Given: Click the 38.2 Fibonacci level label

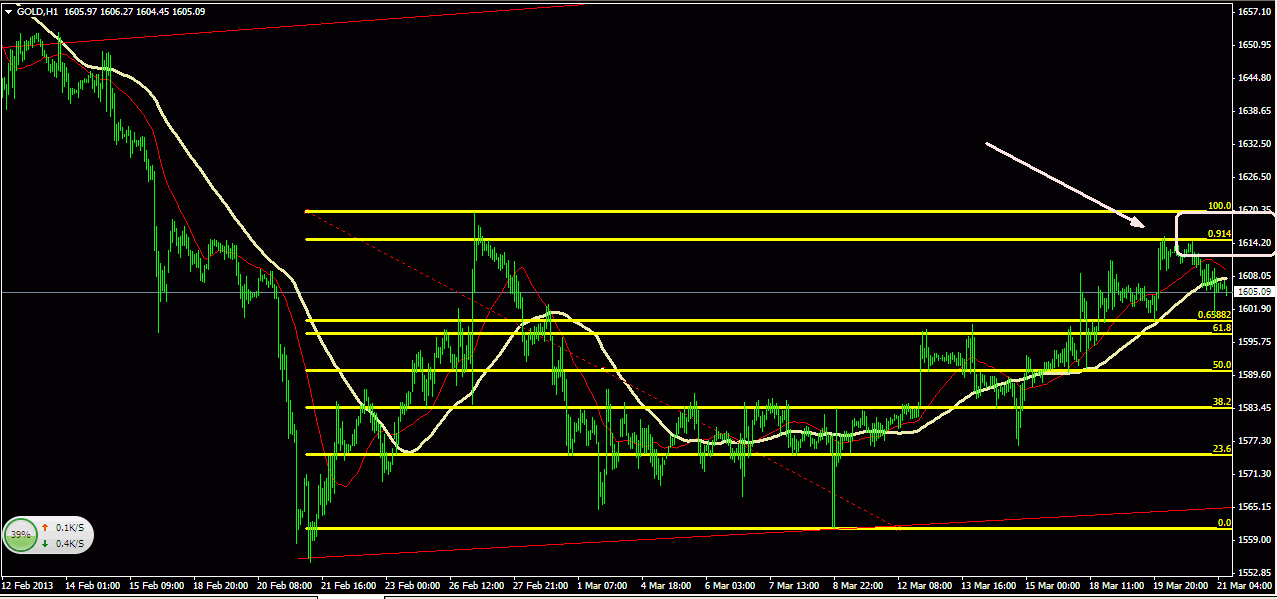Looking at the screenshot, I should pyautogui.click(x=1221, y=402).
